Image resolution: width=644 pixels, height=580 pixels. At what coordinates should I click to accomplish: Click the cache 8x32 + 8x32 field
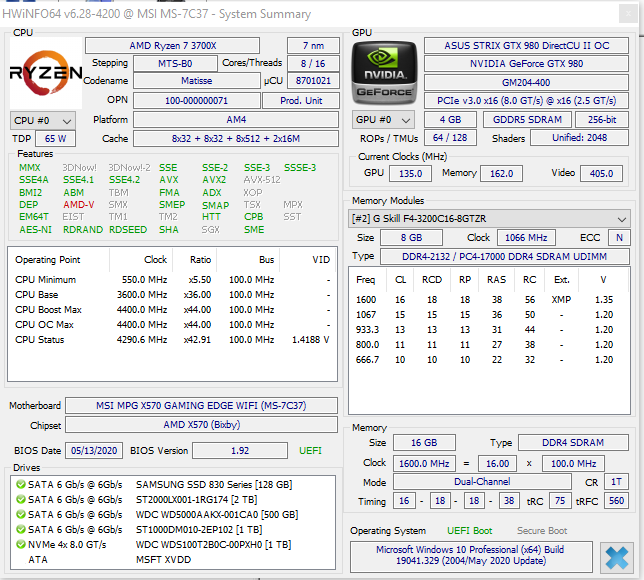tap(236, 139)
